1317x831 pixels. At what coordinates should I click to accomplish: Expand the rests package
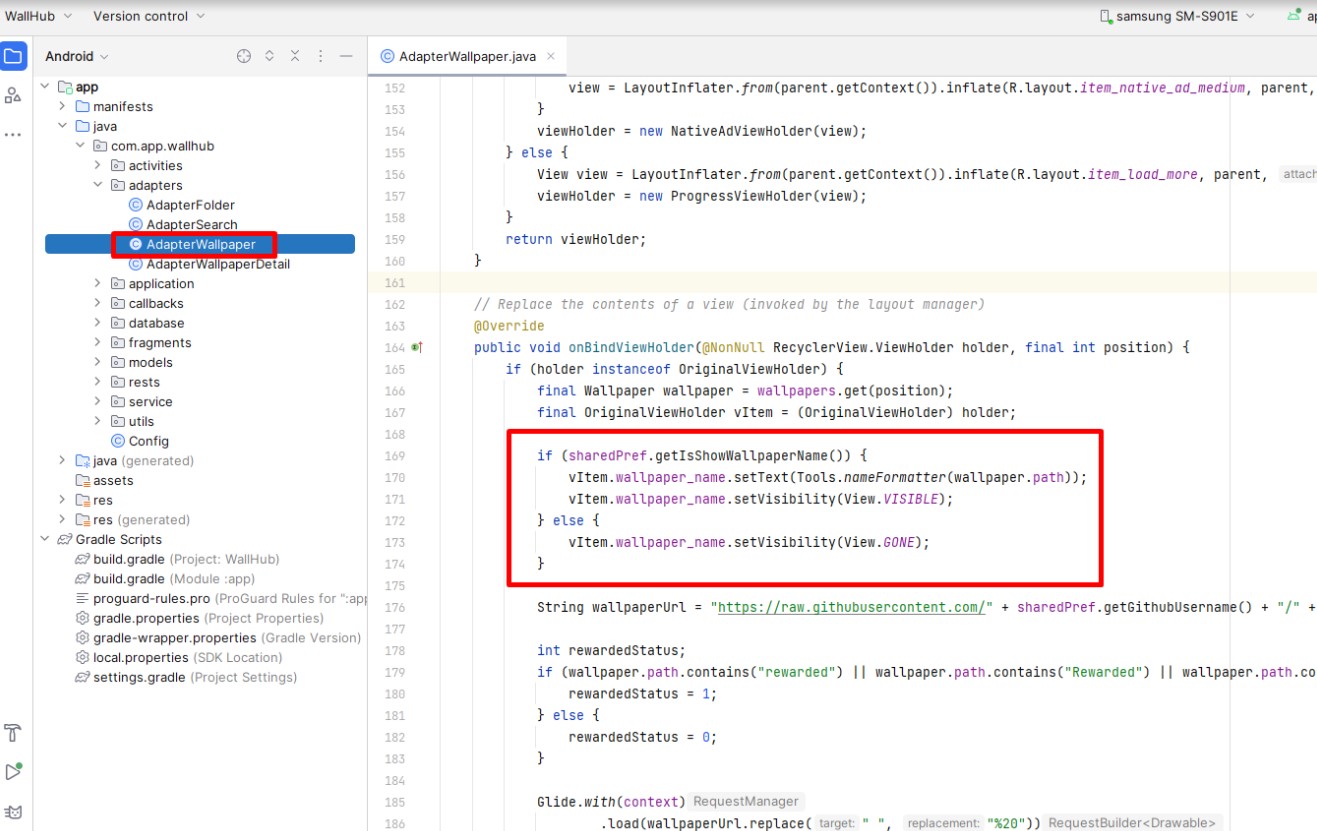point(98,382)
